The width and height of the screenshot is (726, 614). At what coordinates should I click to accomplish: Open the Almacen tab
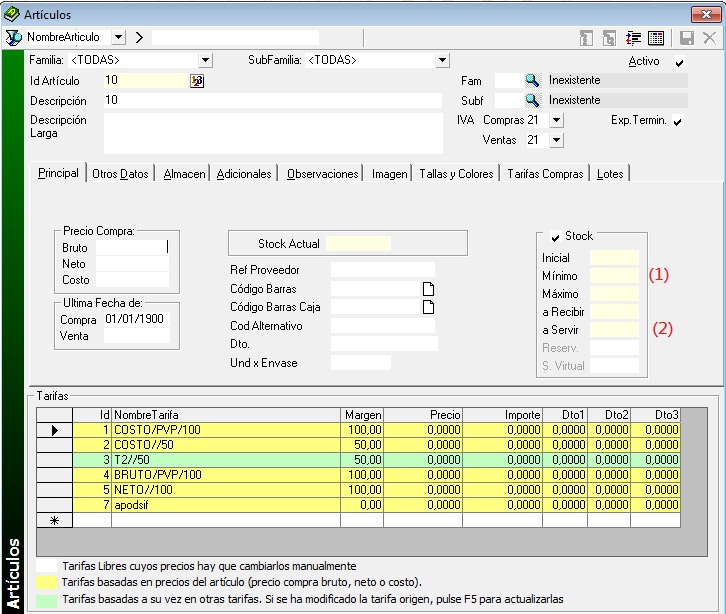pos(184,174)
